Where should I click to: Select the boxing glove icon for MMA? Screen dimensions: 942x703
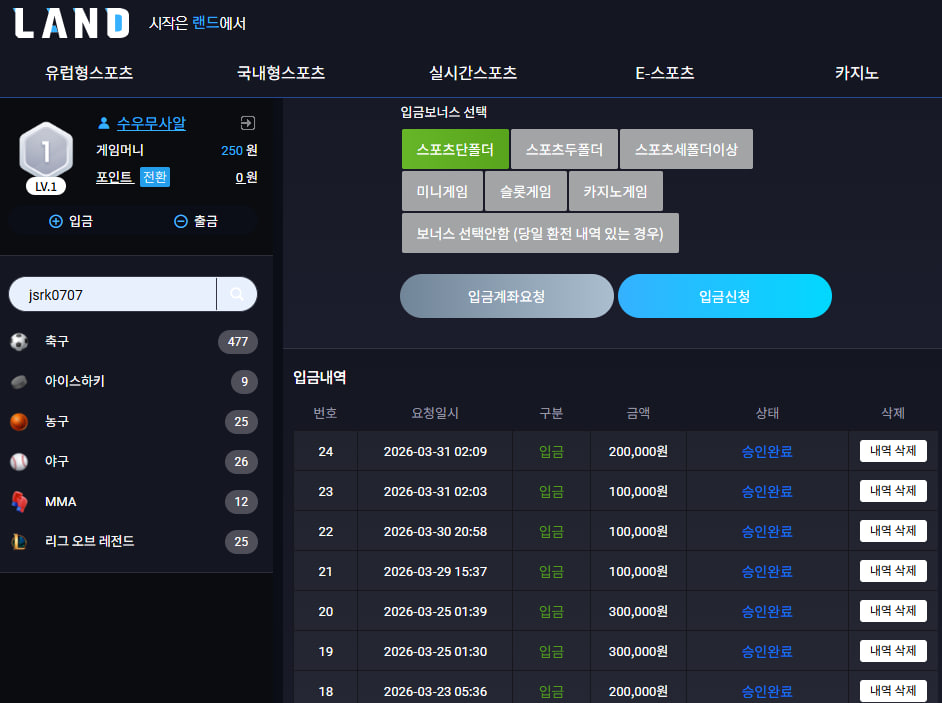19,502
